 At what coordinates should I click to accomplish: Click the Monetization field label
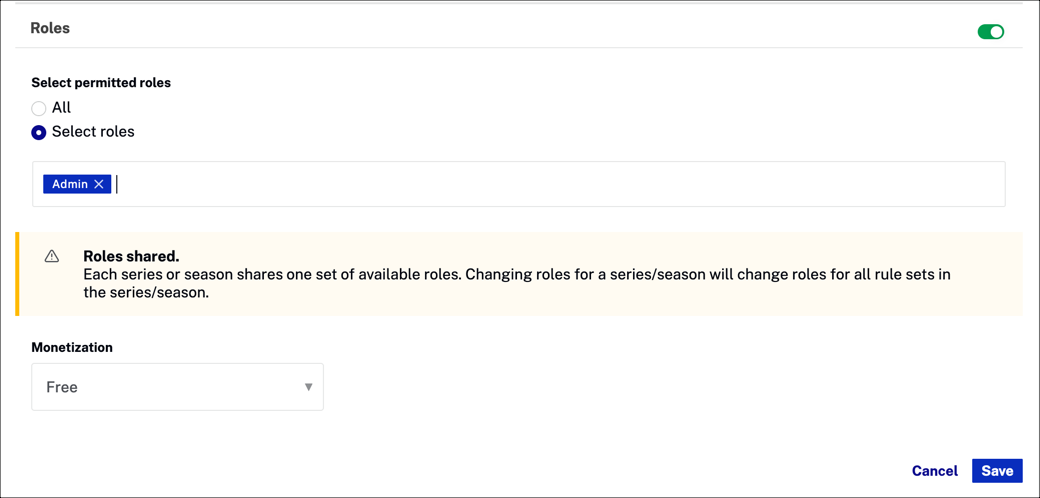72,347
